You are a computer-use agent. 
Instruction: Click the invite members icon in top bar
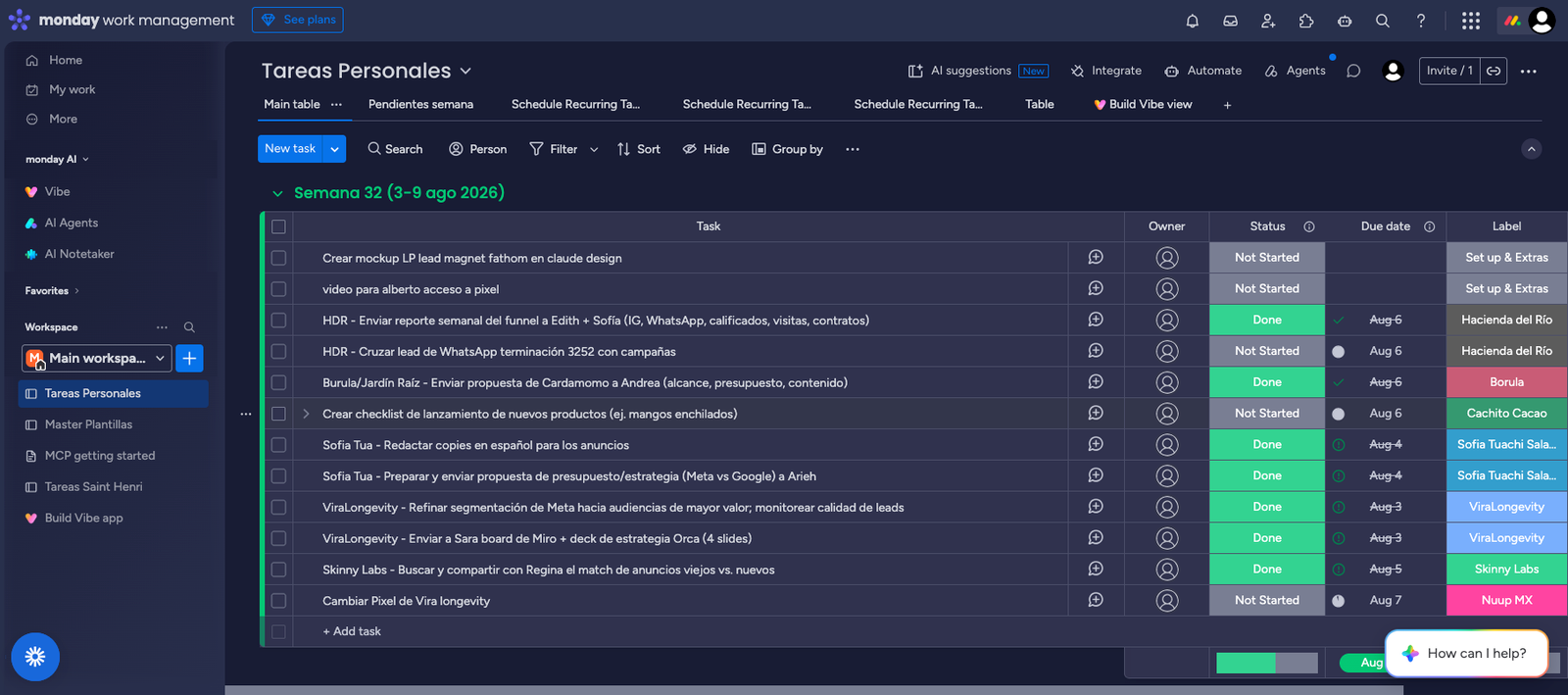pos(1268,21)
